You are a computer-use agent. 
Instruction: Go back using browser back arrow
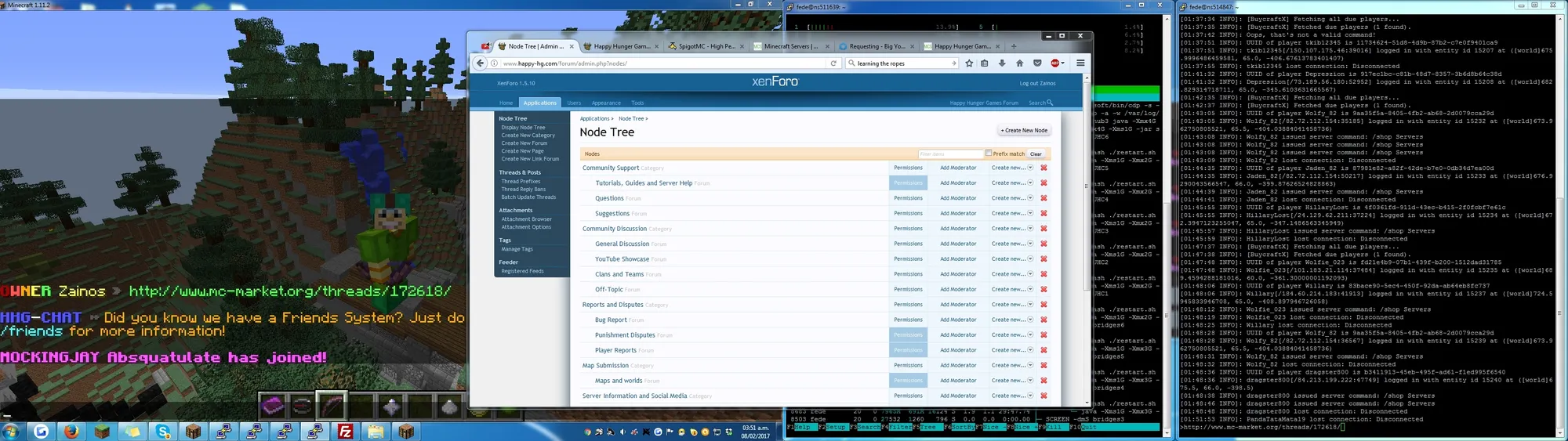tap(481, 63)
